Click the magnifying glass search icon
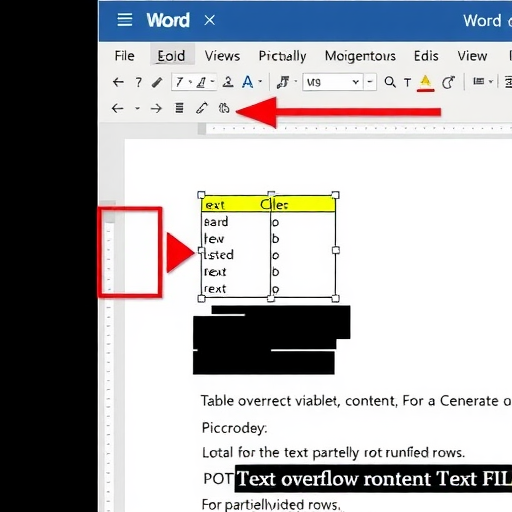This screenshot has height=512, width=512. click(x=390, y=82)
